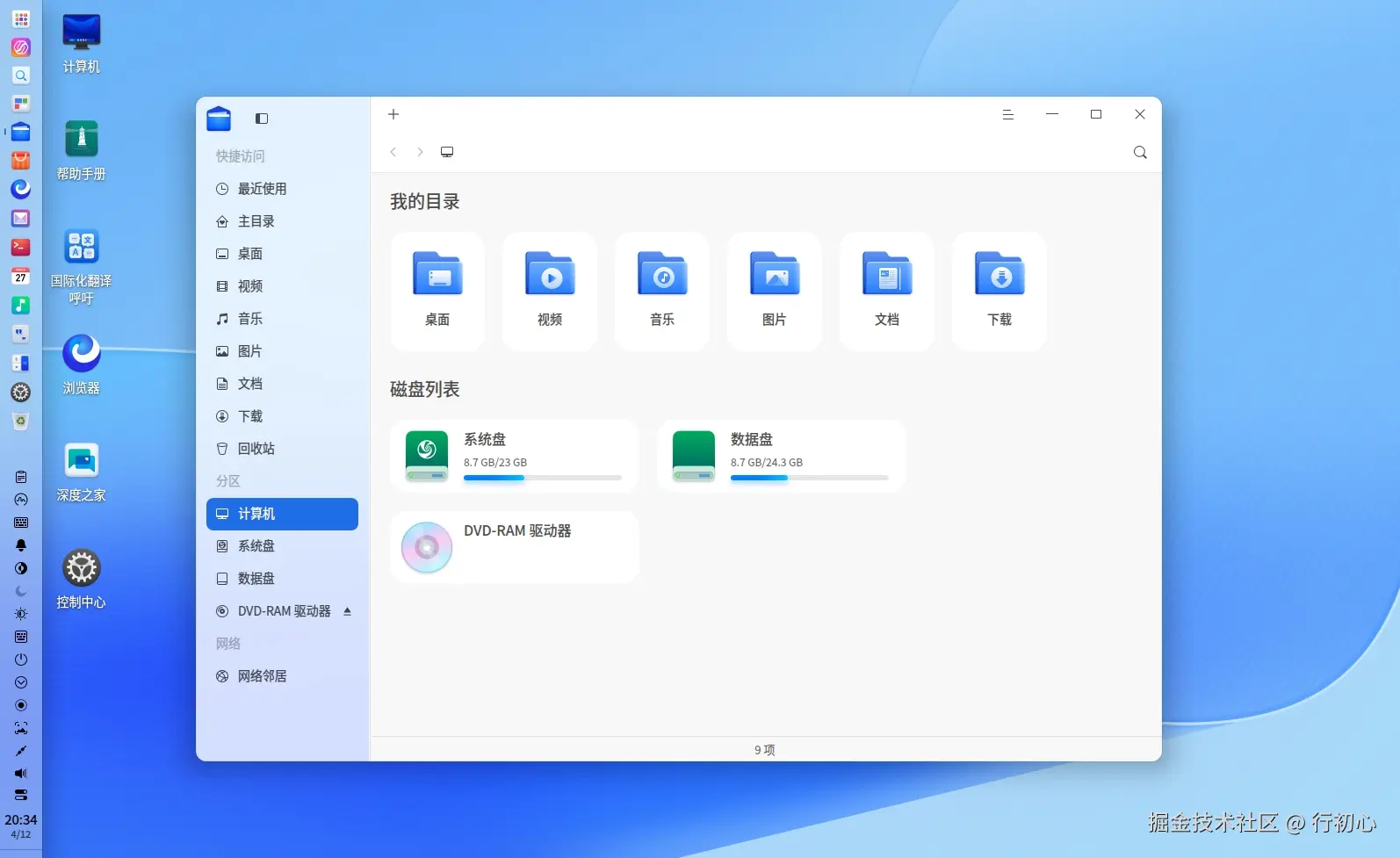Viewport: 1400px width, 858px height.
Task: Open the 桌面 folder in 我的目录
Action: 437,291
